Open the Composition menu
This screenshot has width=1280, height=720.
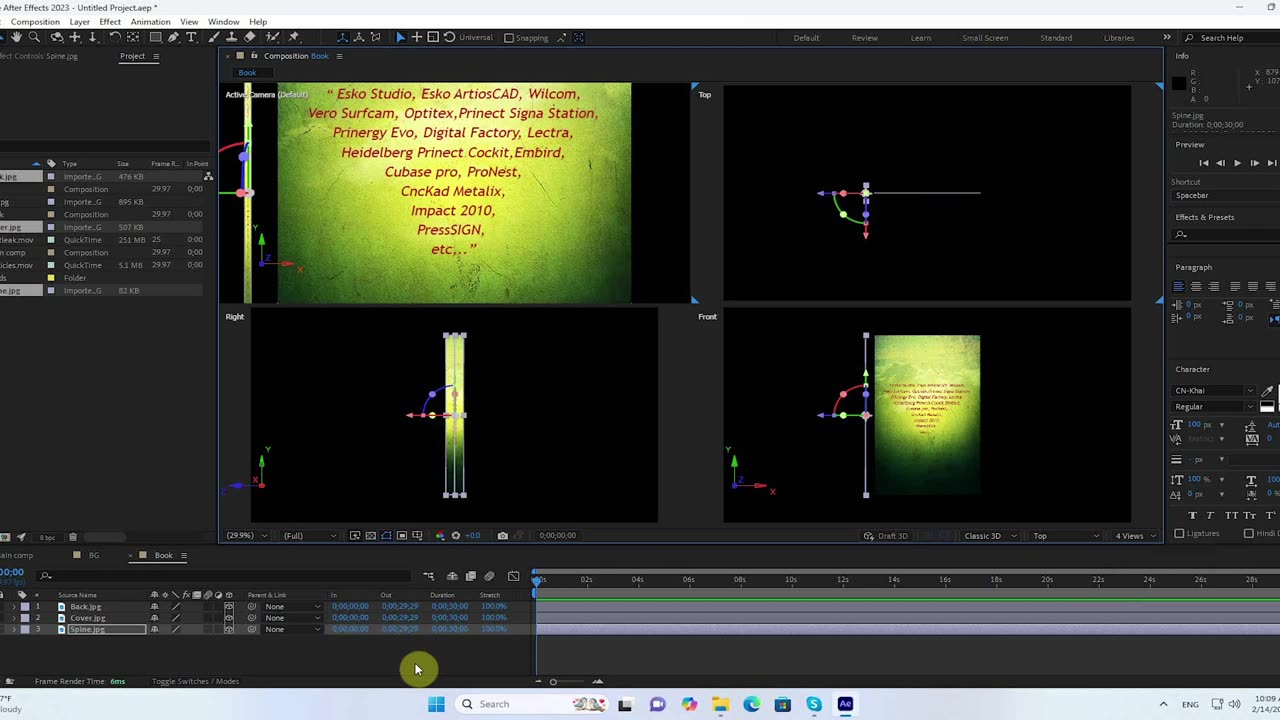click(35, 22)
